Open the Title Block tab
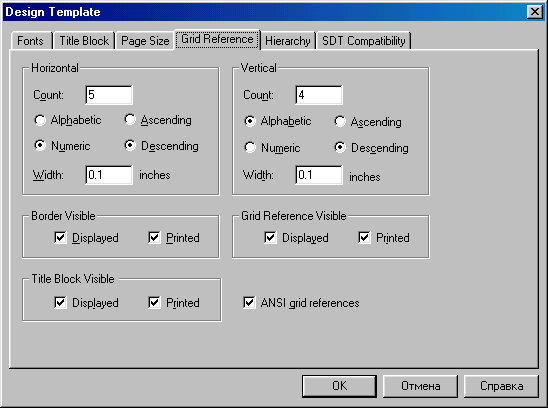Image resolution: width=548 pixels, height=408 pixels. click(x=84, y=41)
